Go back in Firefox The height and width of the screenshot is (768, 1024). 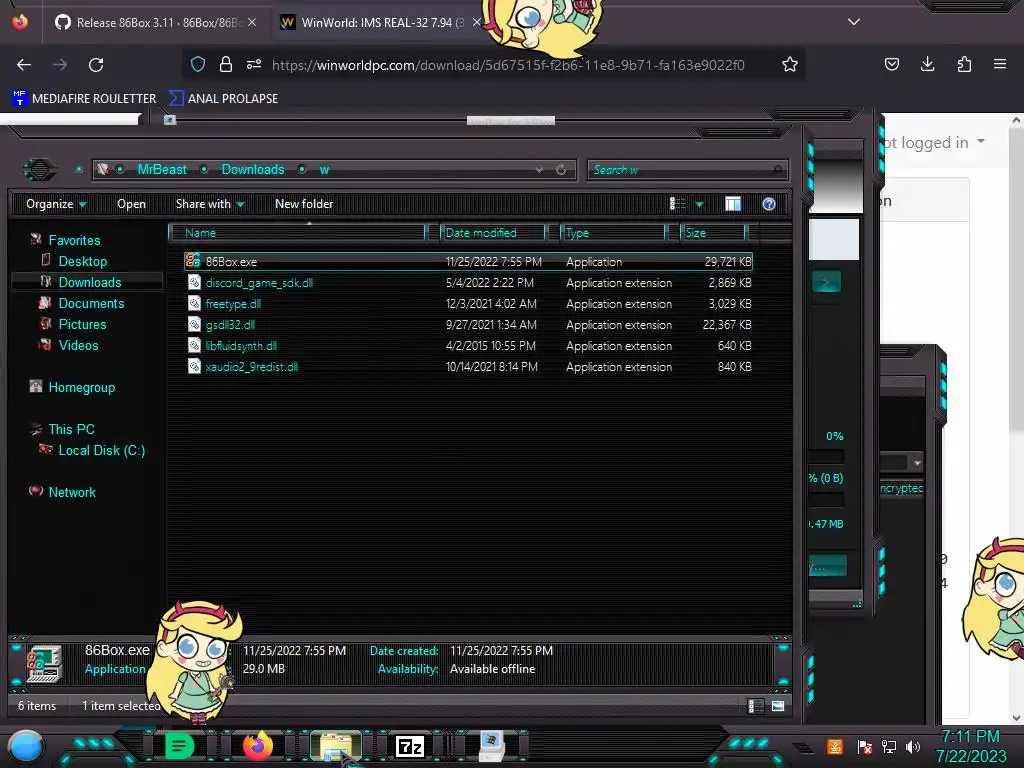click(x=24, y=65)
